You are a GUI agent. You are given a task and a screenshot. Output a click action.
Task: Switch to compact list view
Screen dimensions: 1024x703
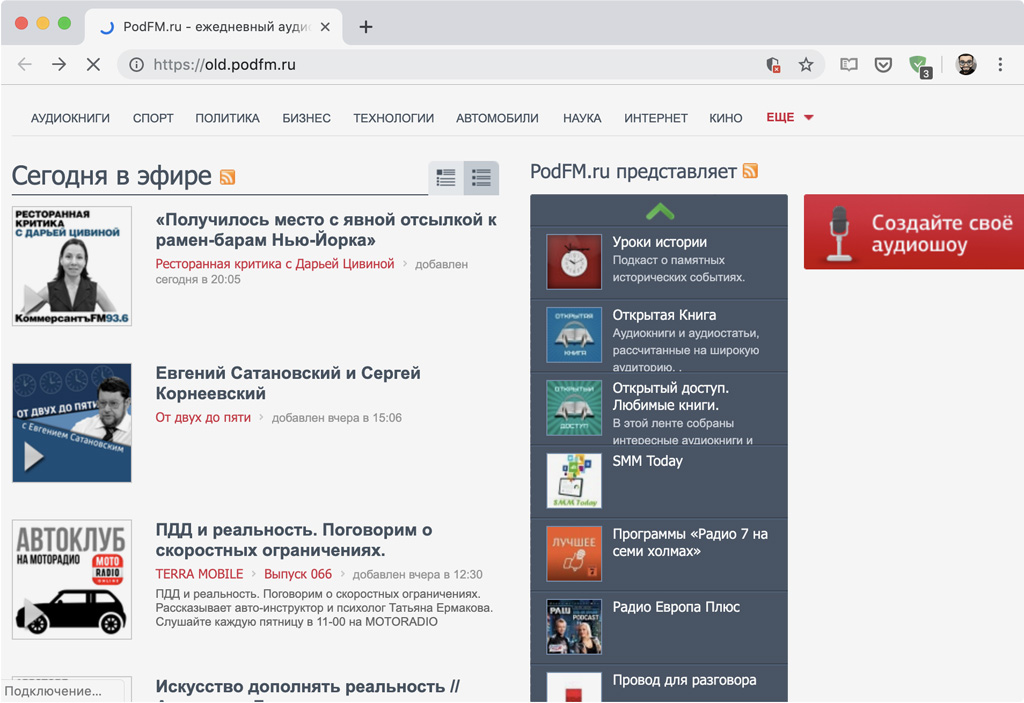click(x=446, y=178)
